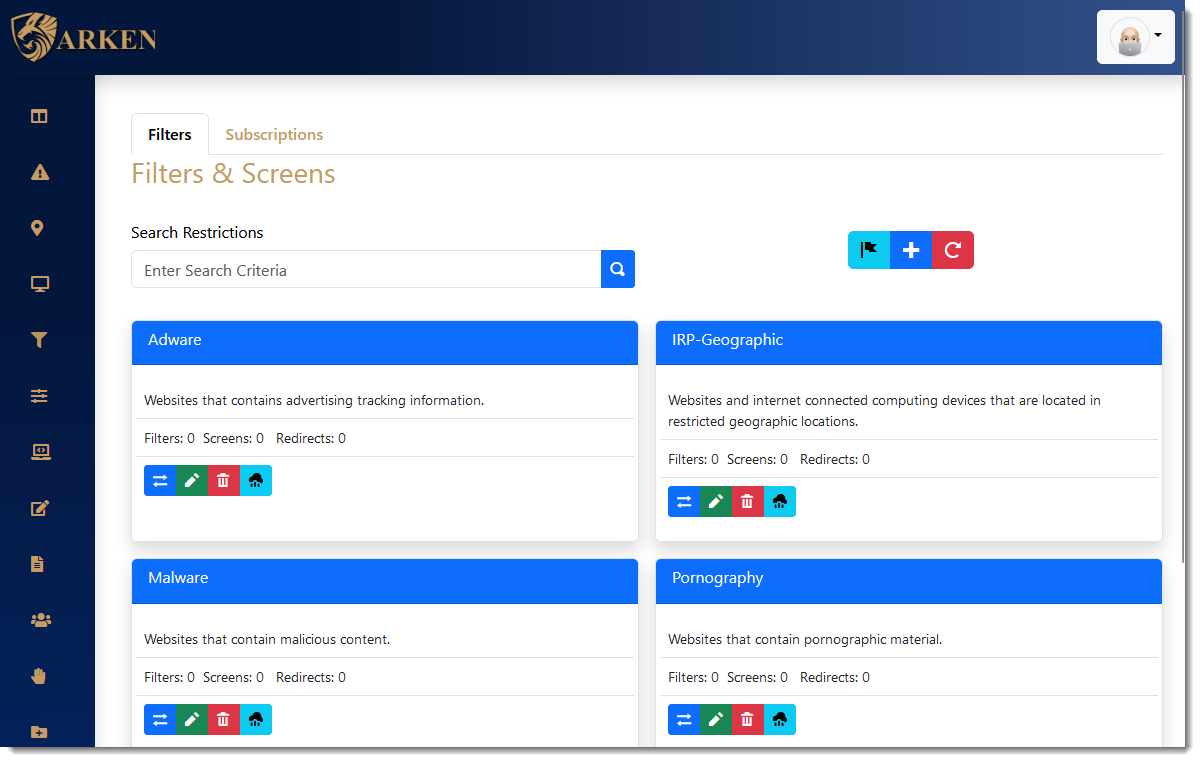This screenshot has width=1200, height=762.
Task: Click the red refresh button
Action: 952,250
